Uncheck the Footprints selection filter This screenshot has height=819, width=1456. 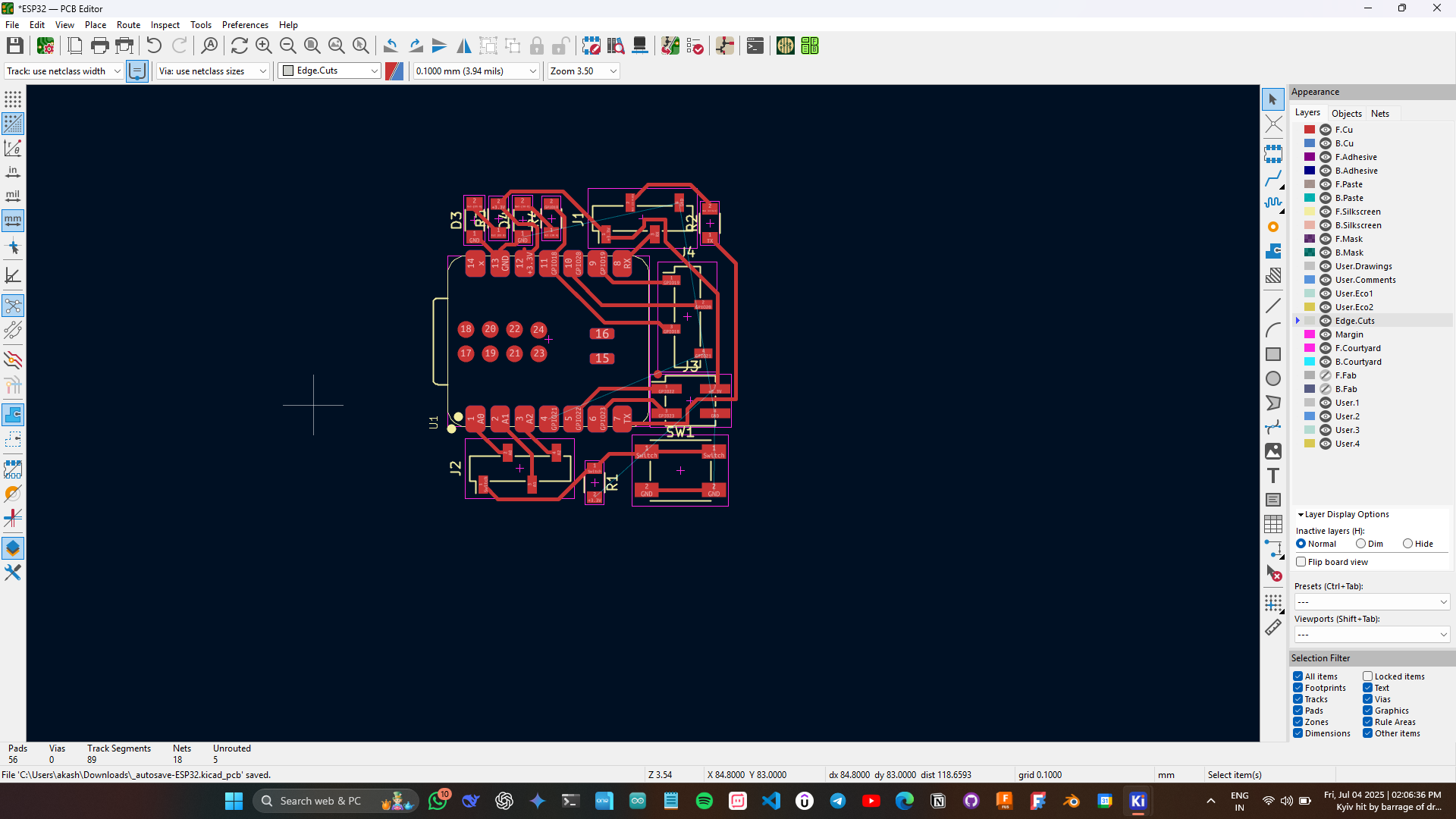tap(1298, 688)
